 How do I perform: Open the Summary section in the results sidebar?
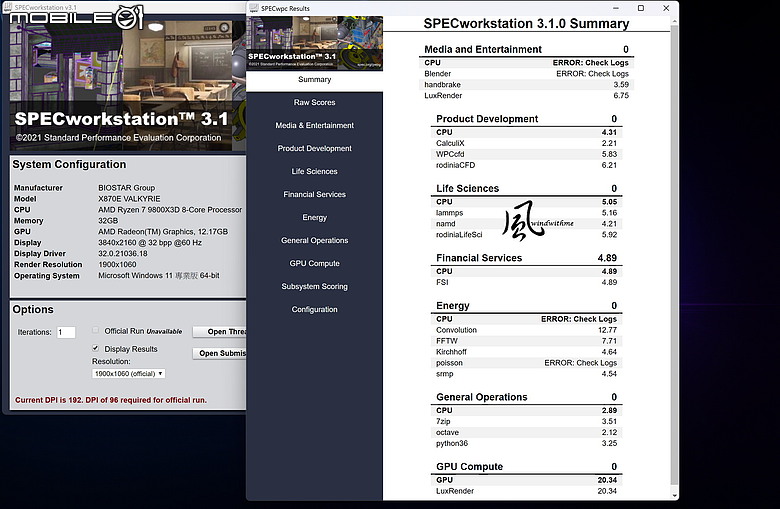click(314, 80)
